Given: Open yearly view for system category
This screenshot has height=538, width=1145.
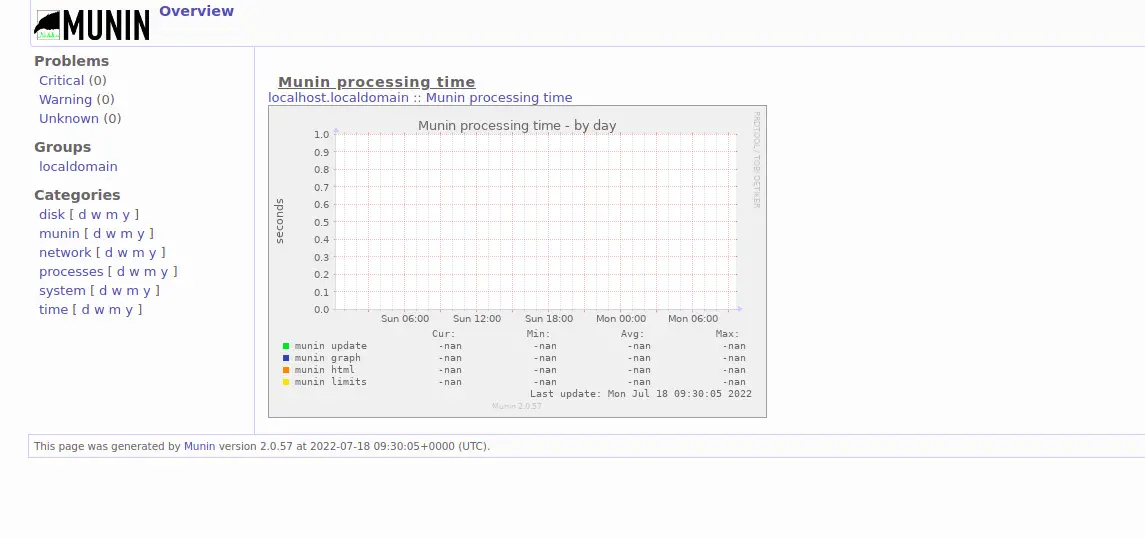Looking at the screenshot, I should click(x=147, y=291).
